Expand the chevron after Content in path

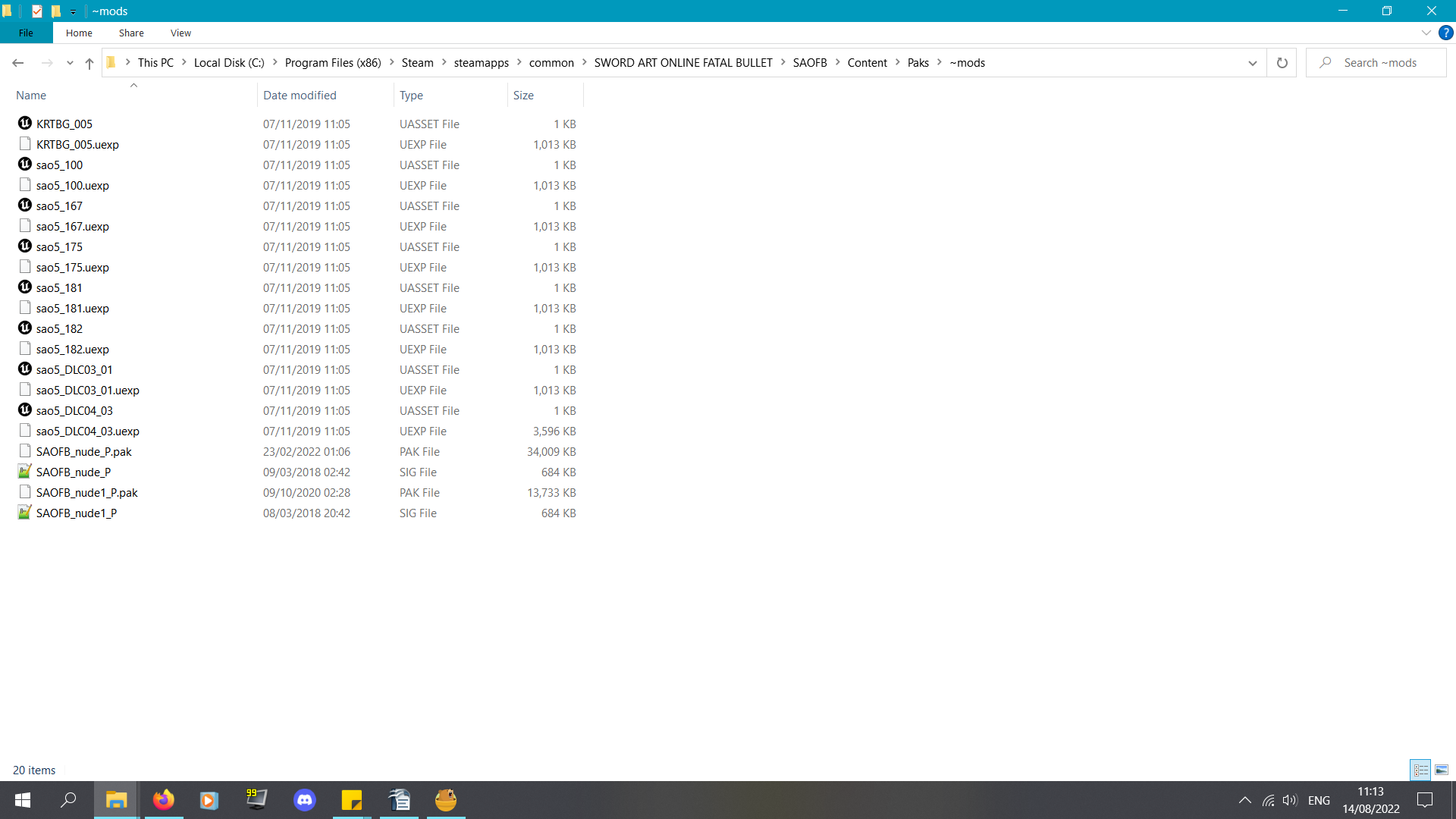pyautogui.click(x=898, y=62)
